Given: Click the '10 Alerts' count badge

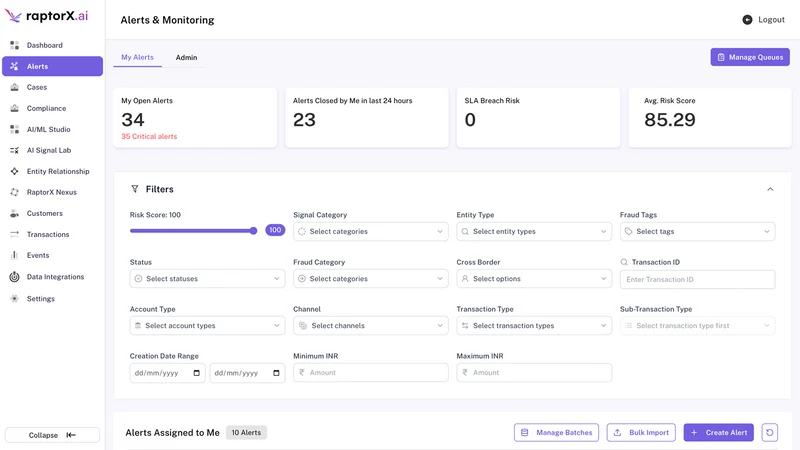Looking at the screenshot, I should tap(246, 433).
